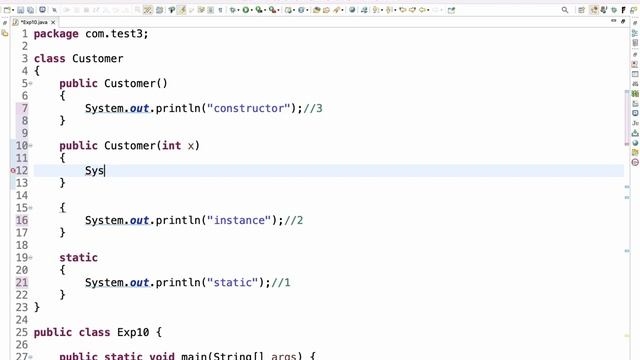Click the "constructor" string literal
This screenshot has width=640, height=360.
(x=249, y=109)
